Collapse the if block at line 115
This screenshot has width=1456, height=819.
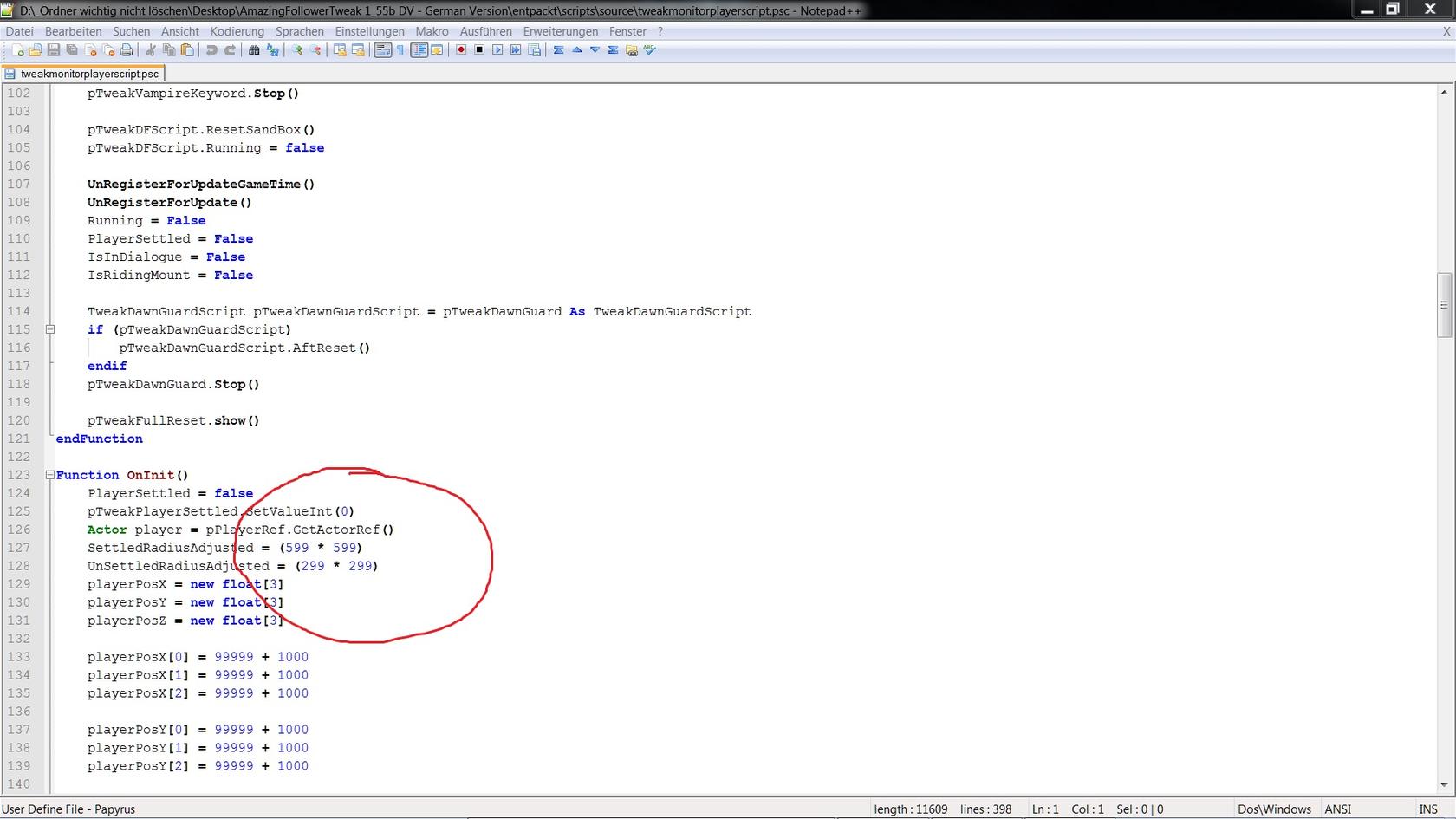point(49,329)
